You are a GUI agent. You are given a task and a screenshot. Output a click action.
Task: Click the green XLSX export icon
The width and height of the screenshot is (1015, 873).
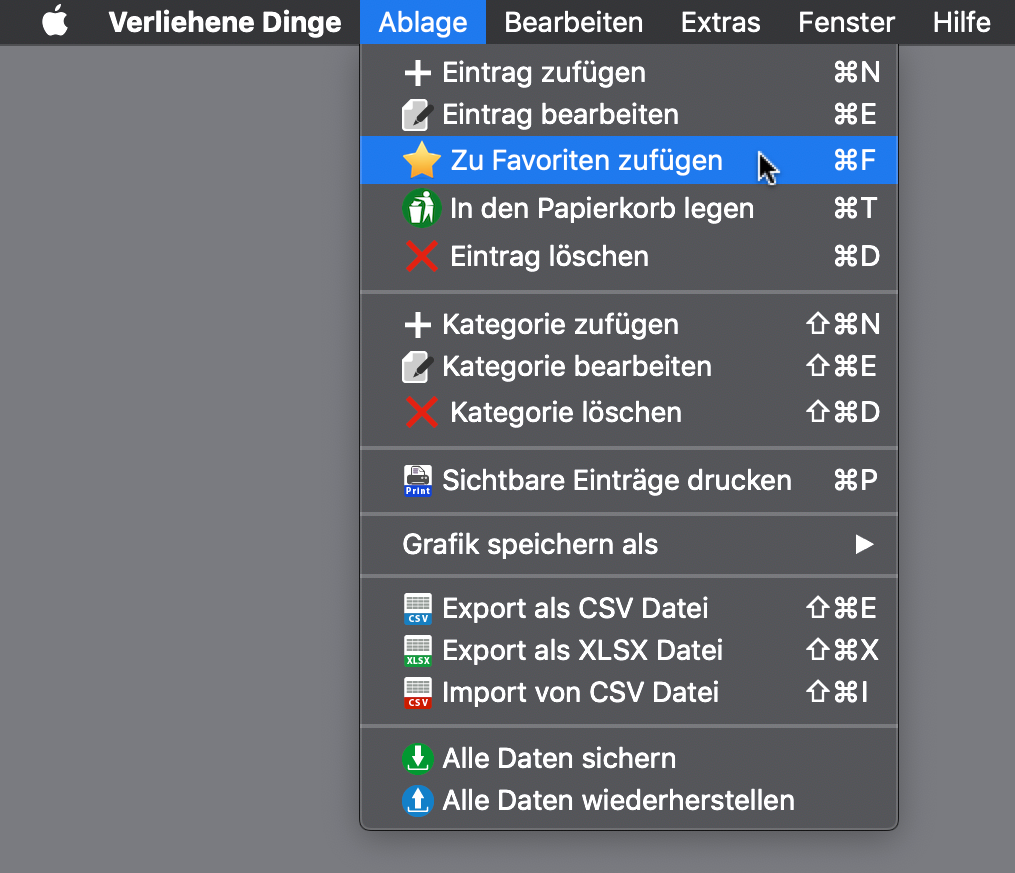point(417,651)
